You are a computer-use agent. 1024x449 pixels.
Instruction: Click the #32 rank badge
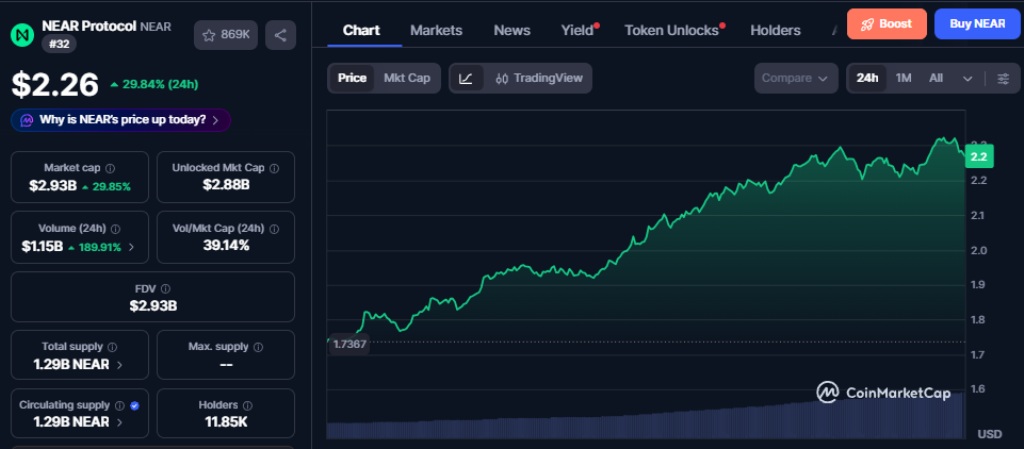(x=59, y=44)
